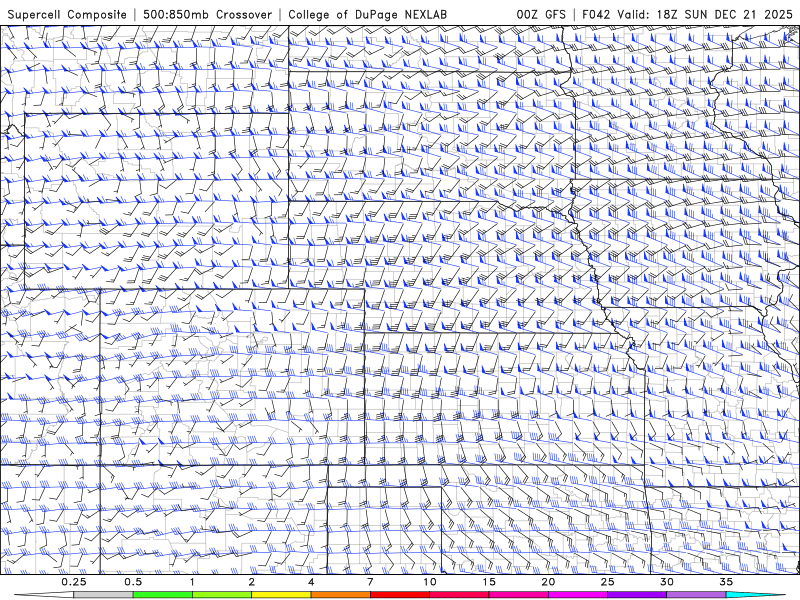Click the legend label '7'
The height and width of the screenshot is (600, 800).
point(370,582)
